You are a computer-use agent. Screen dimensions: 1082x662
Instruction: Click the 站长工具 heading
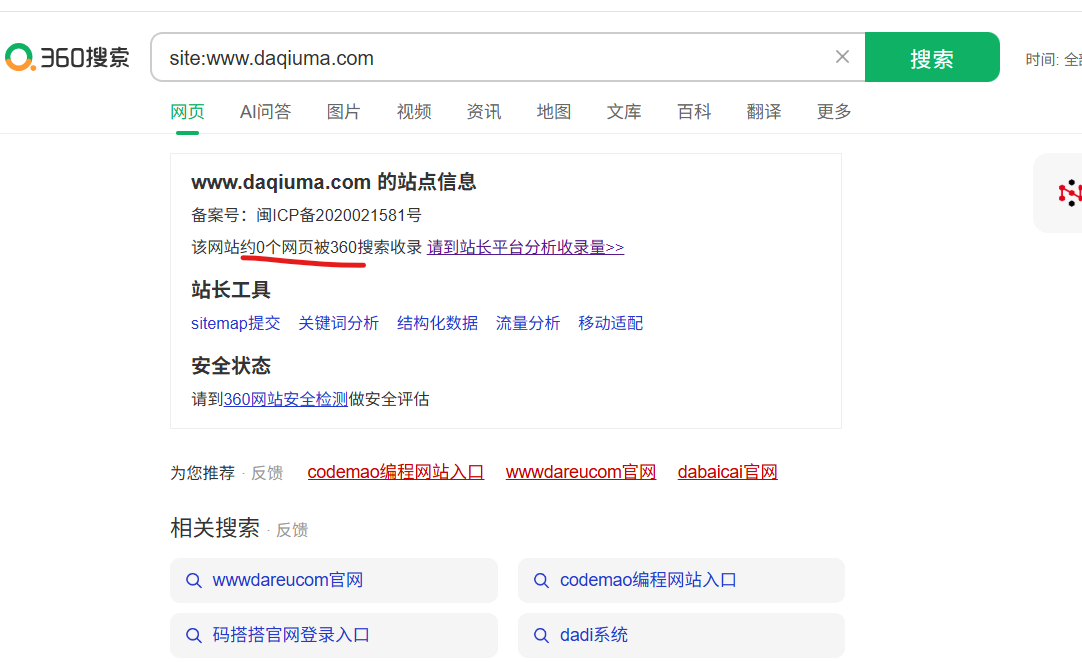click(230, 290)
